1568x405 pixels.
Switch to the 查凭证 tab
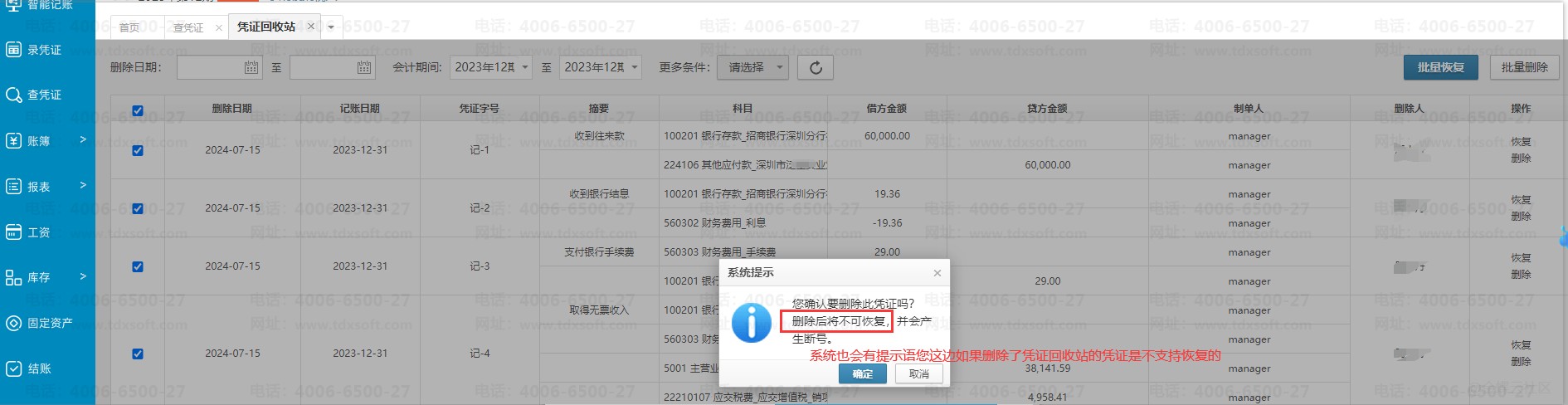(x=188, y=27)
